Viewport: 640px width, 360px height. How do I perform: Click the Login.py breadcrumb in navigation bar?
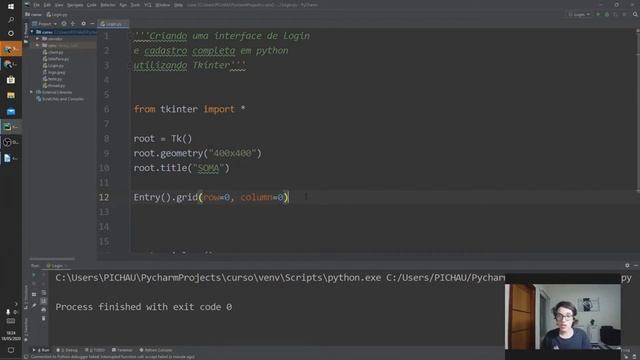57,14
